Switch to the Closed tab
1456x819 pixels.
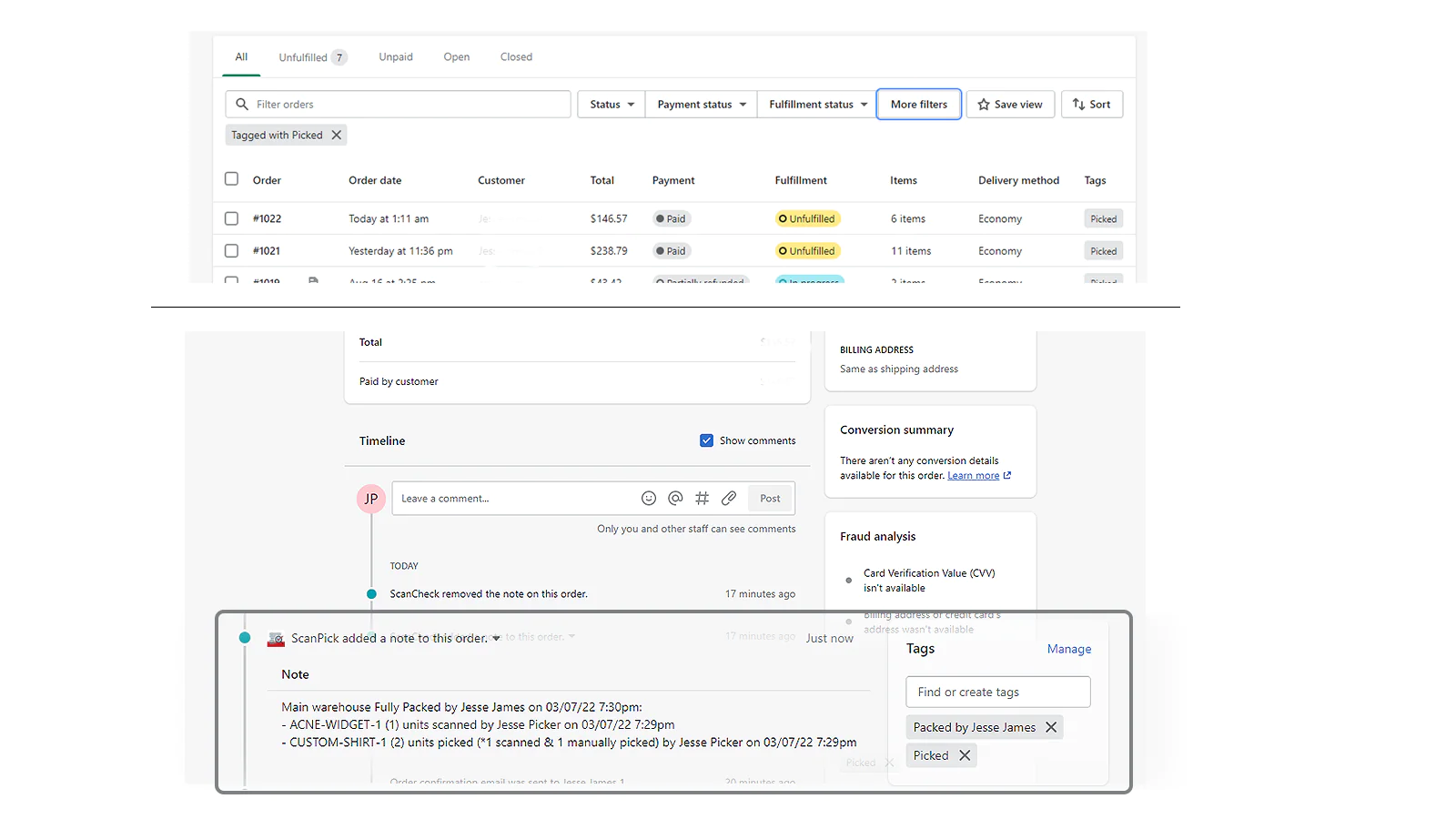click(516, 57)
